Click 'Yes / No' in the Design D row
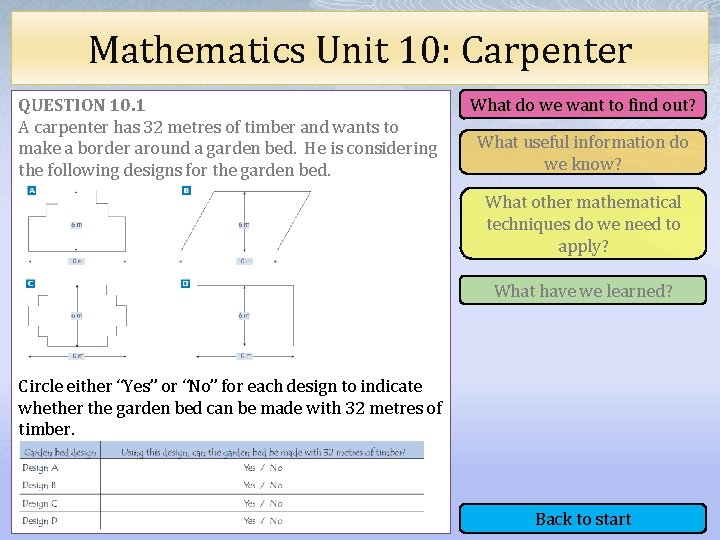 tap(263, 521)
